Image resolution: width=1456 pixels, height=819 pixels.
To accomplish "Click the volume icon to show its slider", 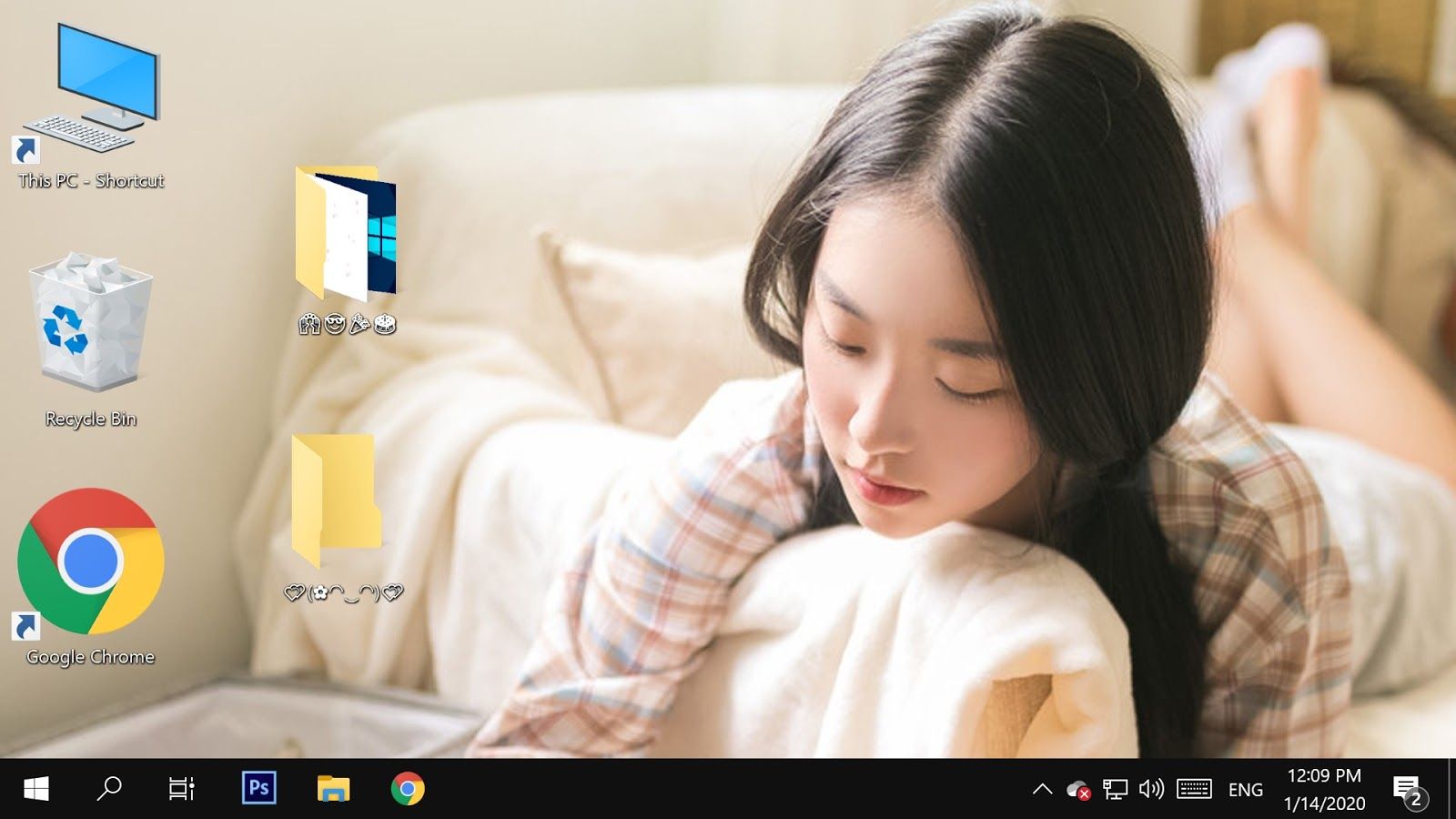I will [x=1152, y=788].
